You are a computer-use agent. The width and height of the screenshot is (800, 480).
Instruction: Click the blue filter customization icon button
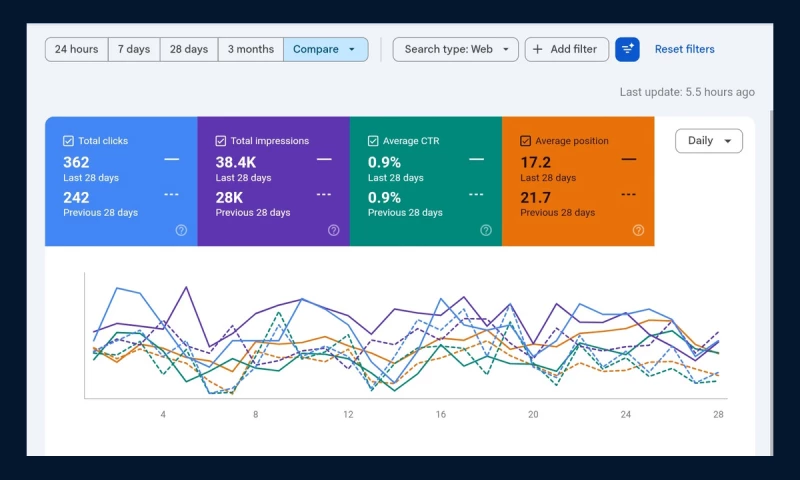tap(627, 49)
